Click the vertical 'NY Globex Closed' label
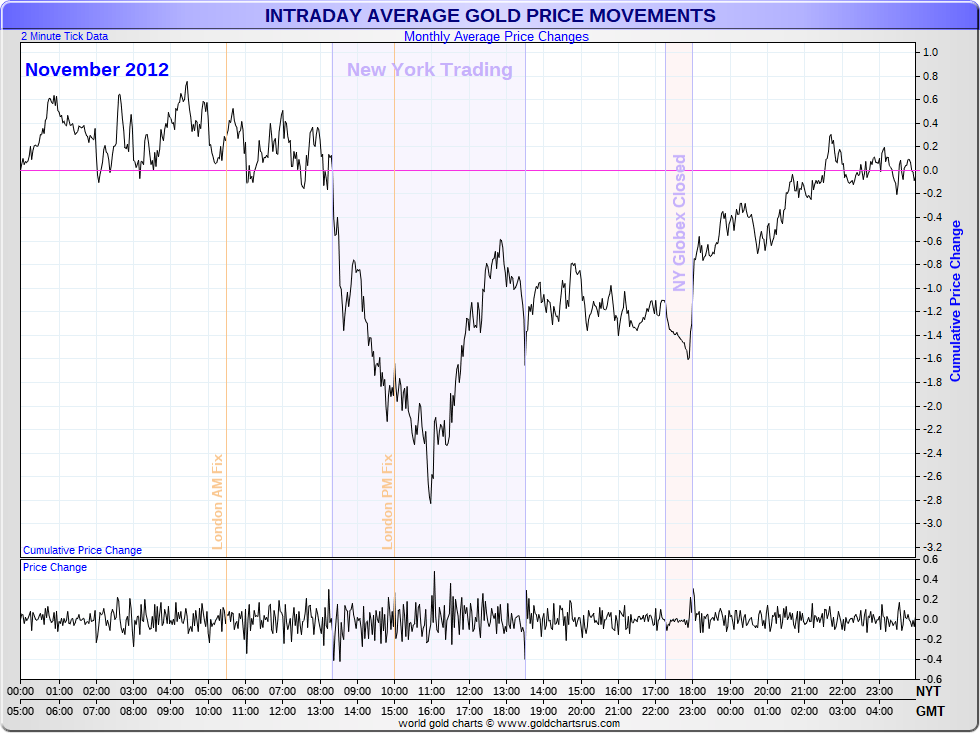The width and height of the screenshot is (980, 733). pos(679,223)
